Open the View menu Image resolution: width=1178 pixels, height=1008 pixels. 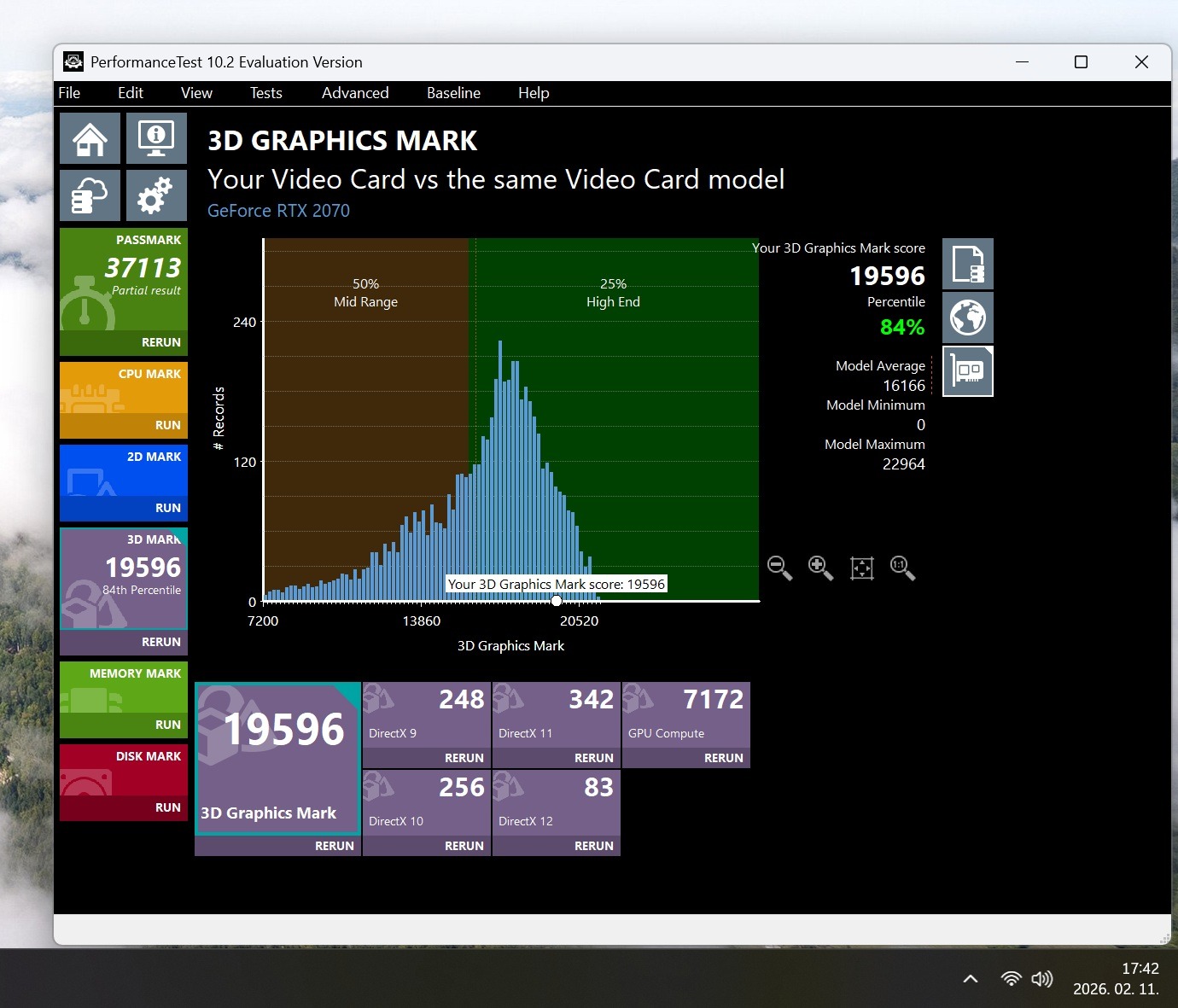[x=196, y=93]
